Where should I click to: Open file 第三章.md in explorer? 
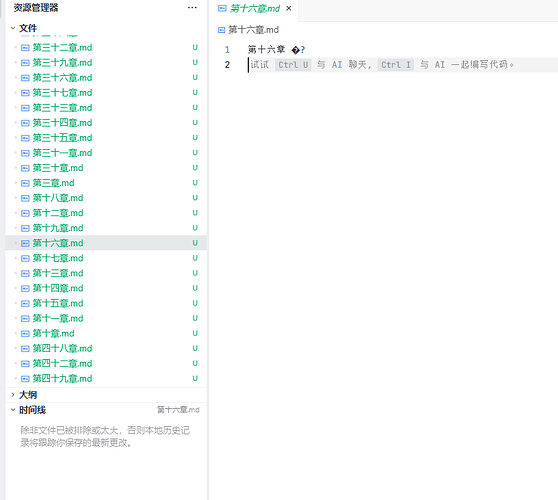(106, 183)
